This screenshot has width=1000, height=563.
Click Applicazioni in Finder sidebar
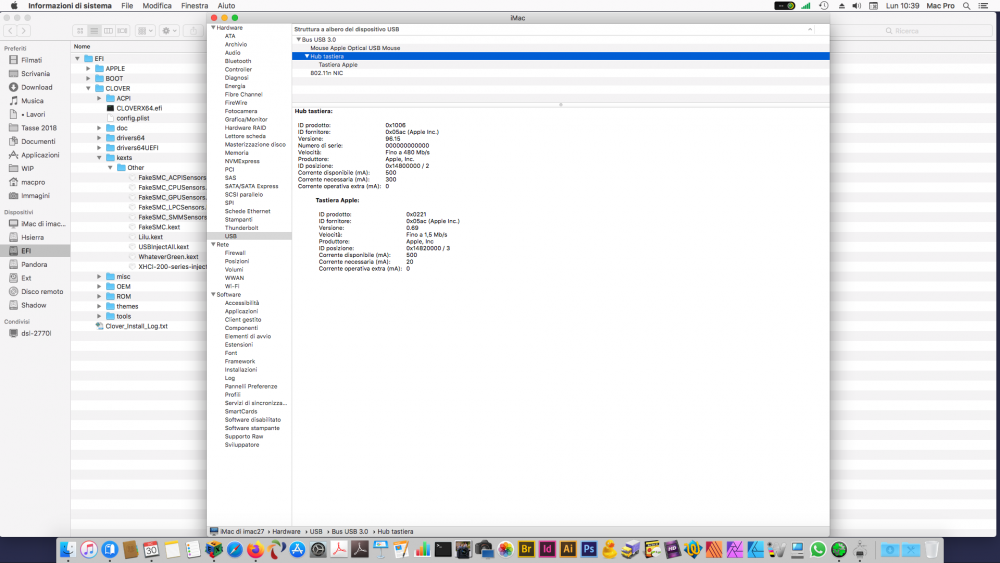pos(40,155)
